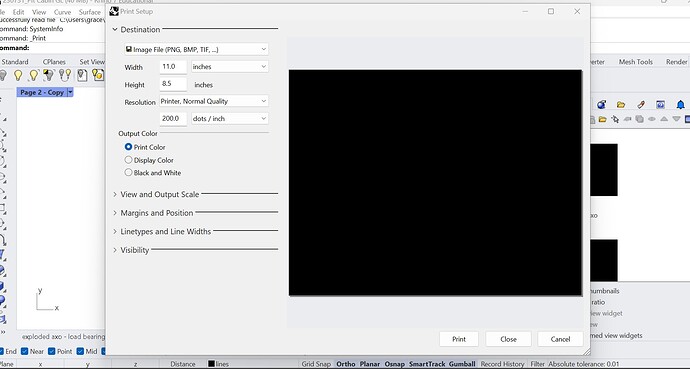
Task: Click the select cursor with star icon
Action: pyautogui.click(x=615, y=119)
